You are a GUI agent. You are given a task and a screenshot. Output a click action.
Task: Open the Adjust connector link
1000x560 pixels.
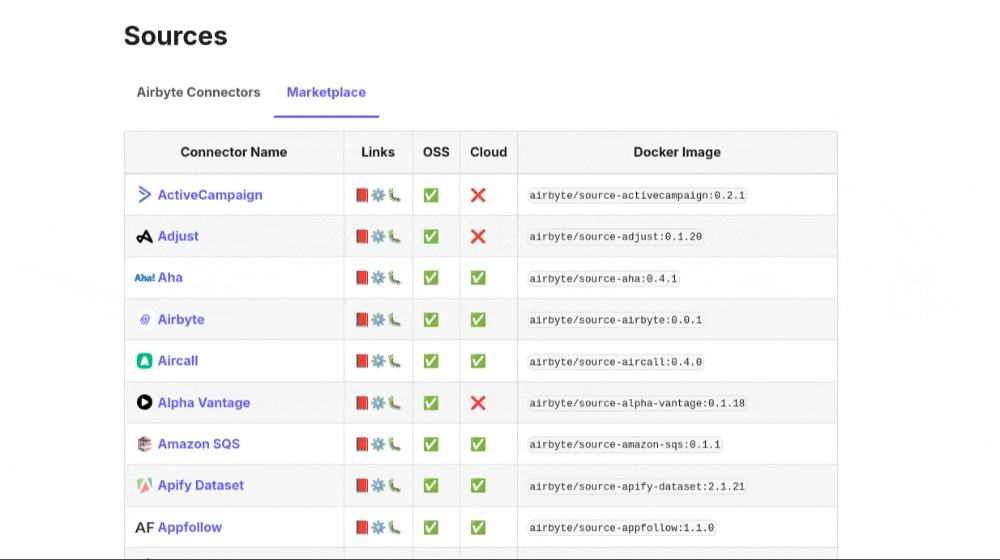click(x=178, y=236)
